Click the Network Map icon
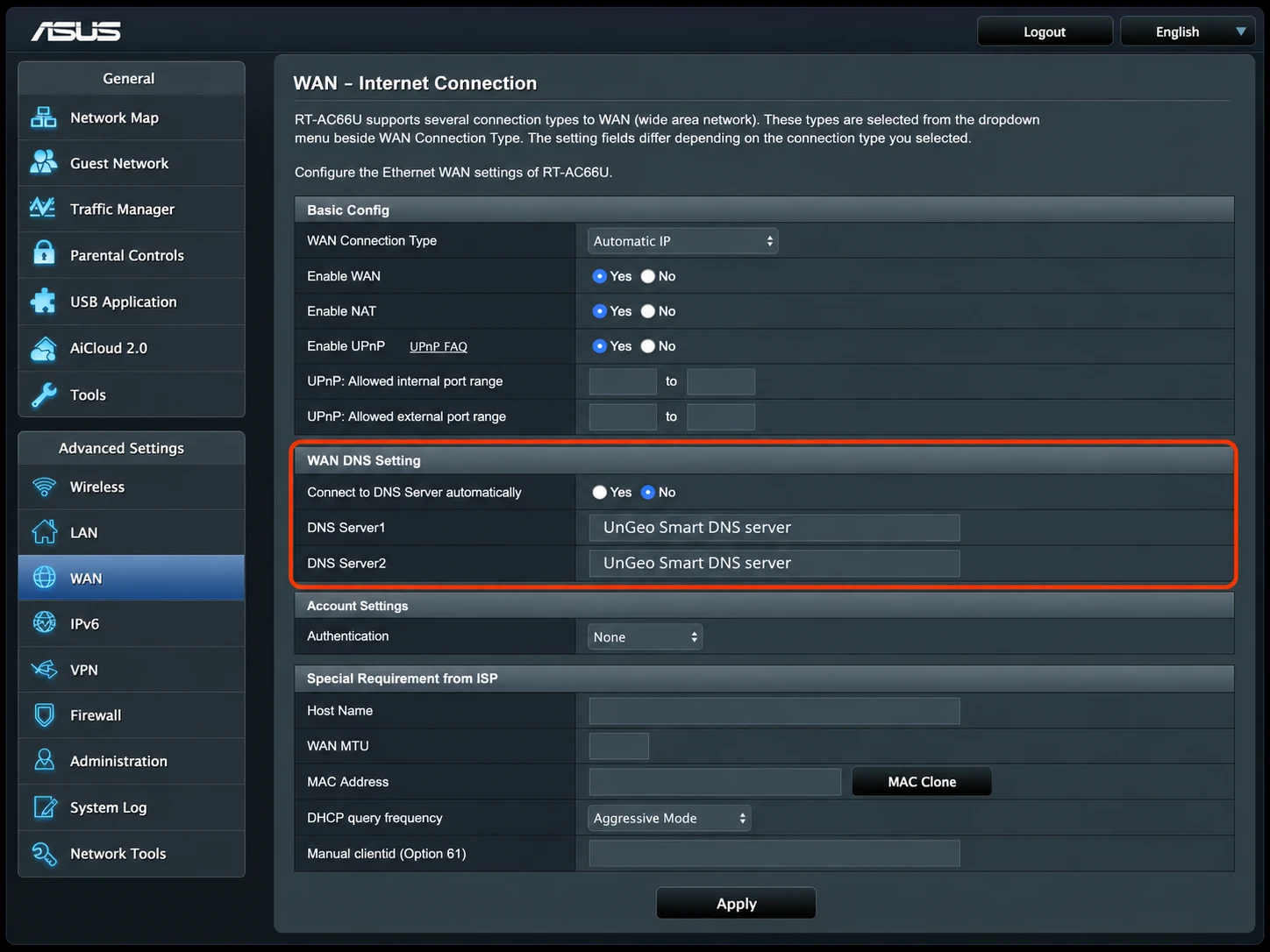The width and height of the screenshot is (1270, 952). click(x=44, y=117)
